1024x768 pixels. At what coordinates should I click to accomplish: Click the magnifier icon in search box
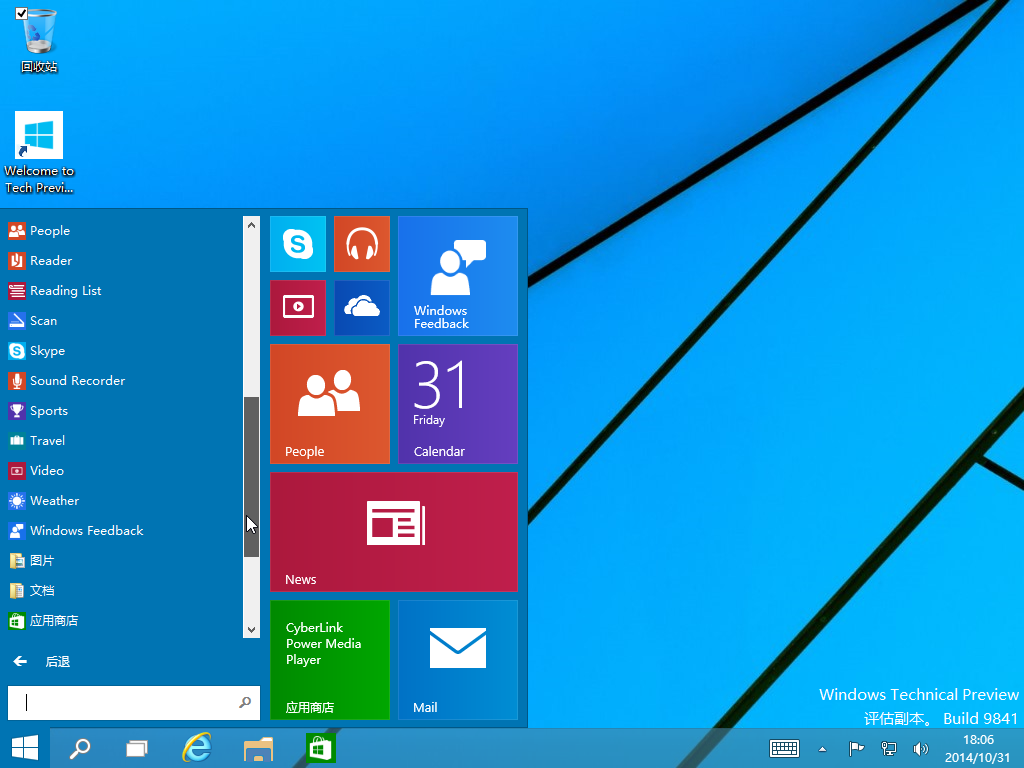[x=245, y=703]
